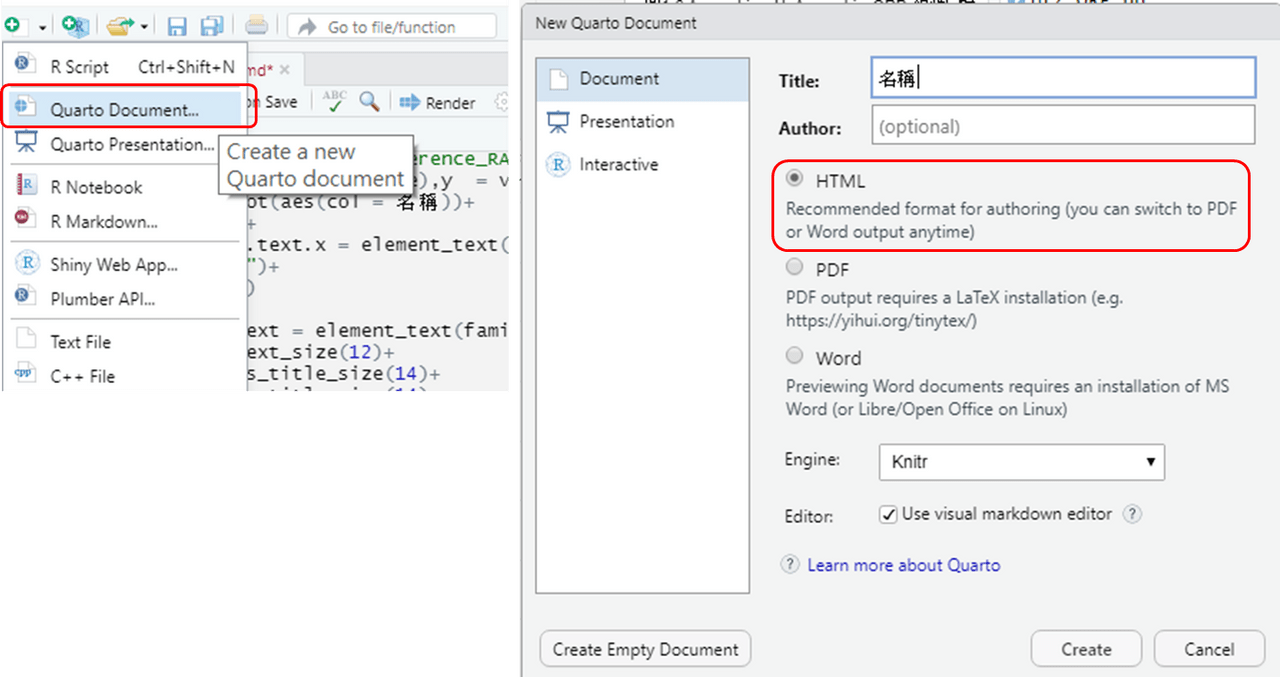Choose Plumber API from the menu
Viewport: 1280px width, 677px height.
125,298
